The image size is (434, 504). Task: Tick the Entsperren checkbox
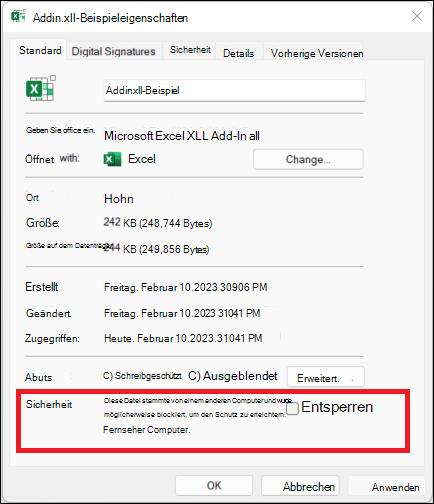pyautogui.click(x=292, y=408)
